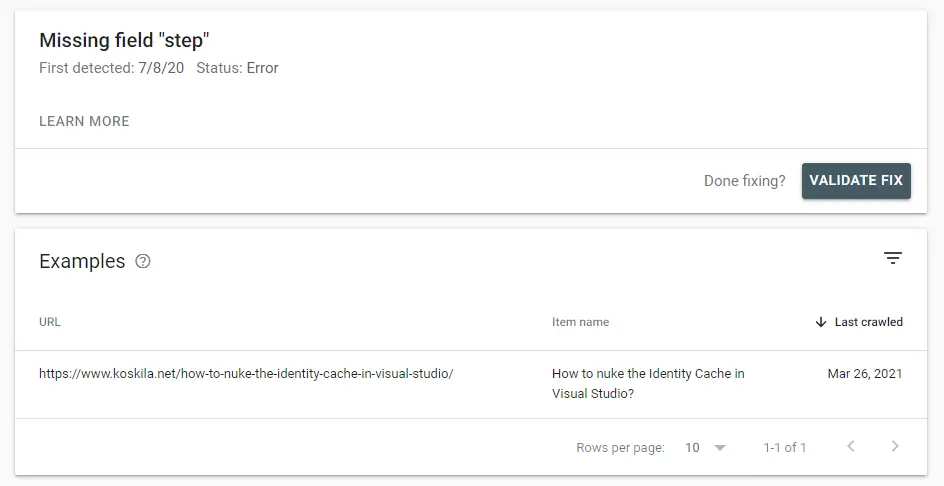Click the down arrow sort icon

point(821,322)
